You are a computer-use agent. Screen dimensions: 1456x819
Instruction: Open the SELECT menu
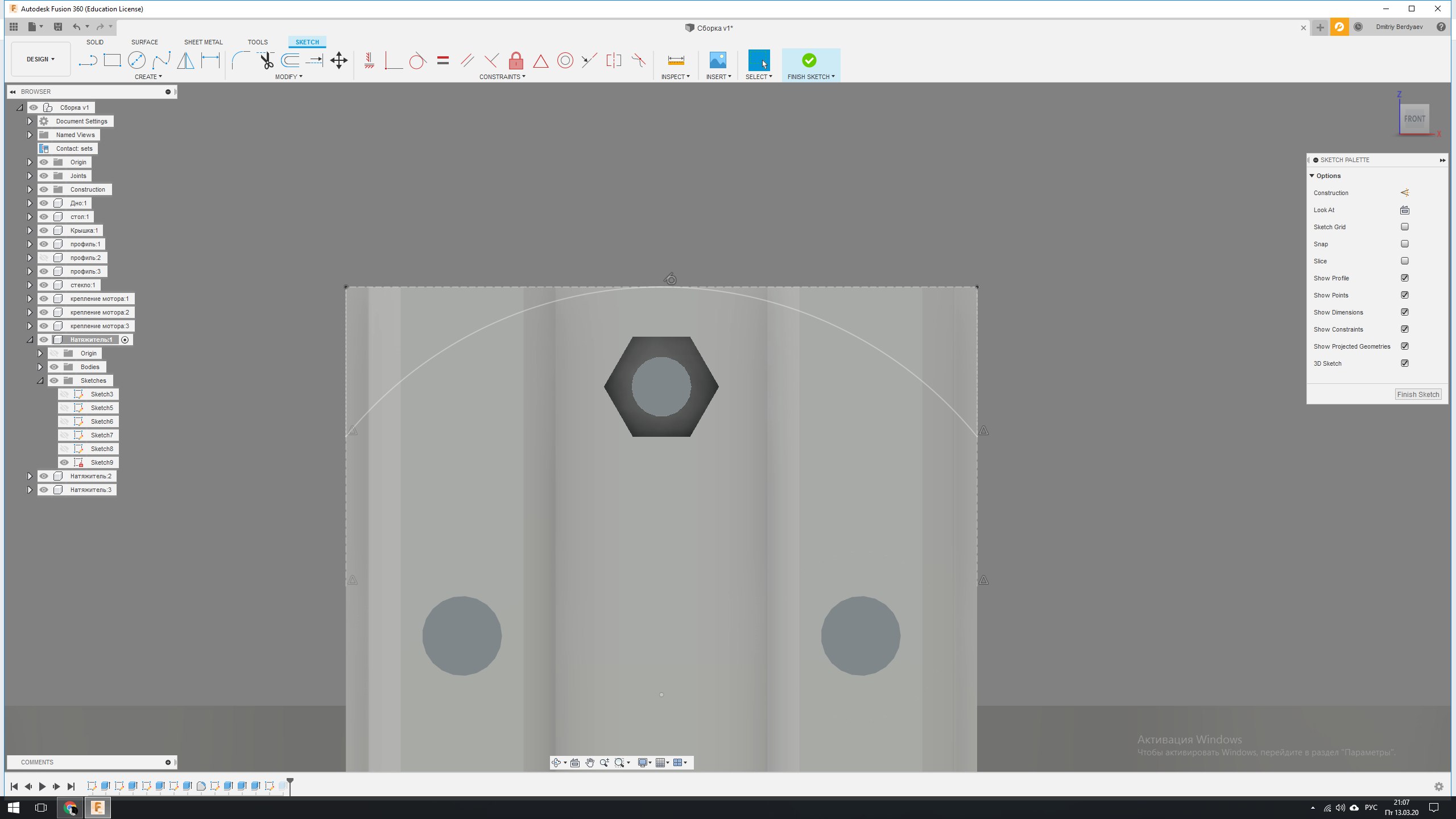pos(759,77)
